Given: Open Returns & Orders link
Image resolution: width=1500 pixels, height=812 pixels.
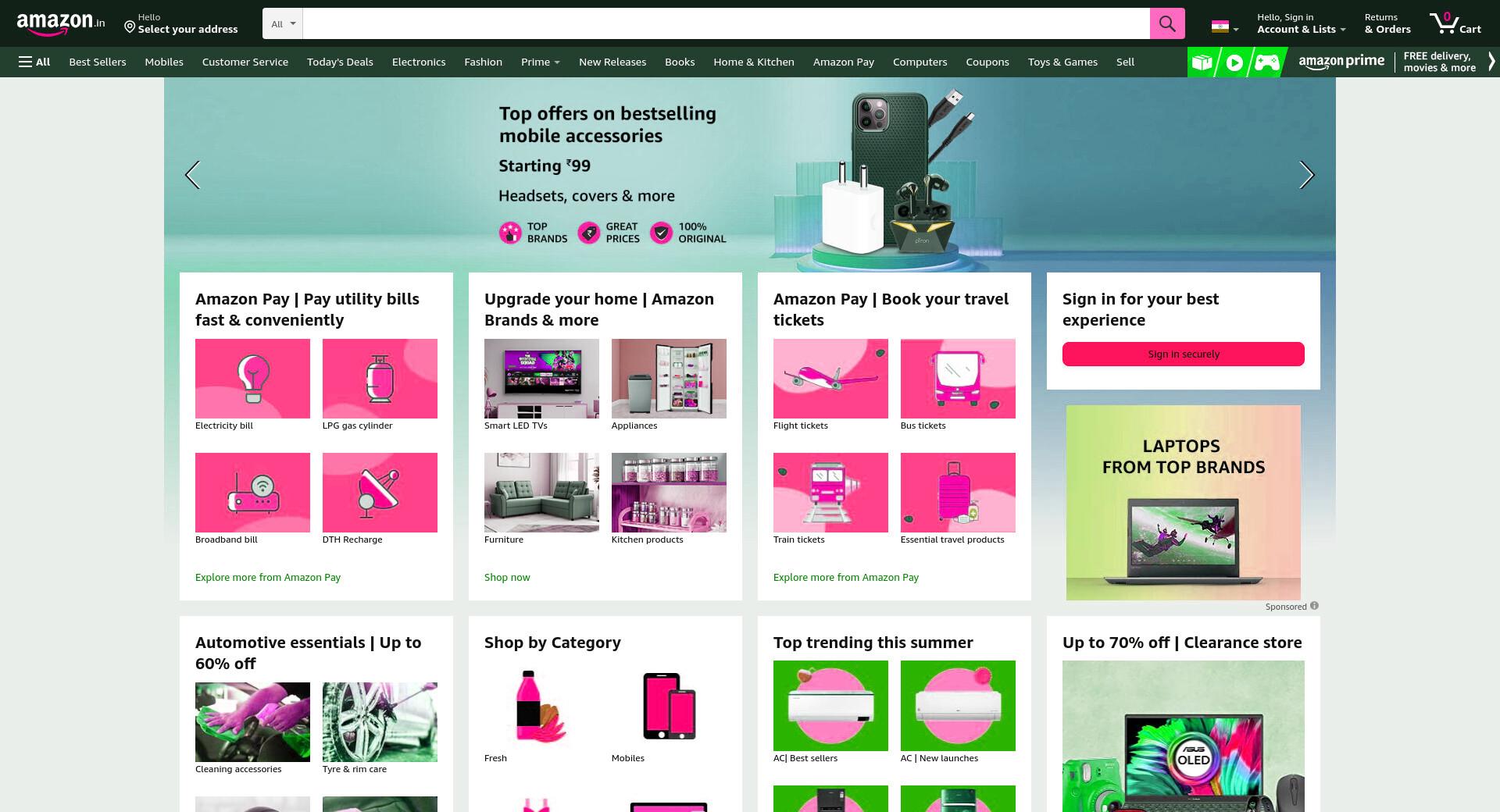Looking at the screenshot, I should point(1387,23).
